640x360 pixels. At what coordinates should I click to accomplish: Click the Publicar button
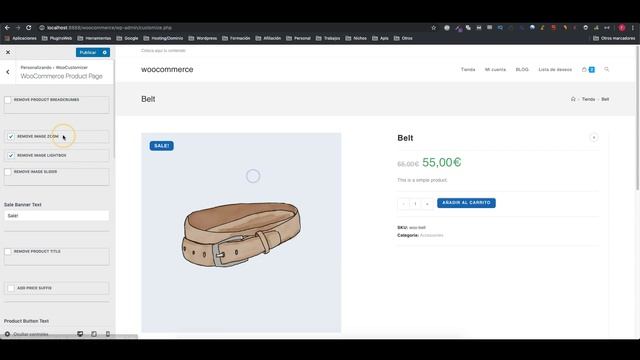[x=88, y=52]
